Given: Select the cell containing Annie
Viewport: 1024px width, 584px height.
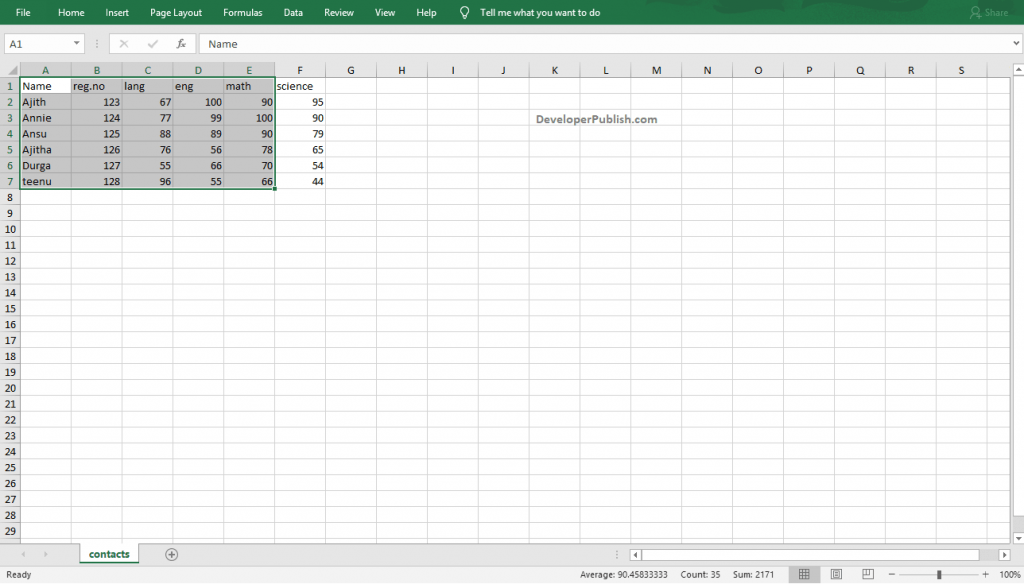Looking at the screenshot, I should coord(45,118).
